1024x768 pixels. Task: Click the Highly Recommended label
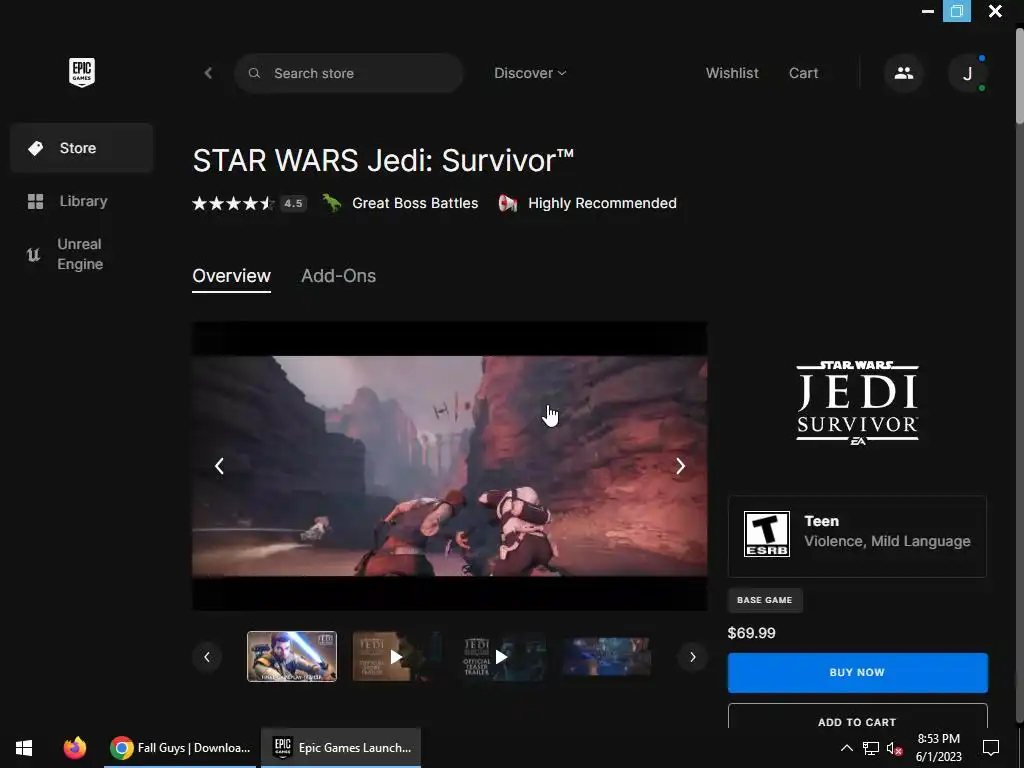coord(602,203)
